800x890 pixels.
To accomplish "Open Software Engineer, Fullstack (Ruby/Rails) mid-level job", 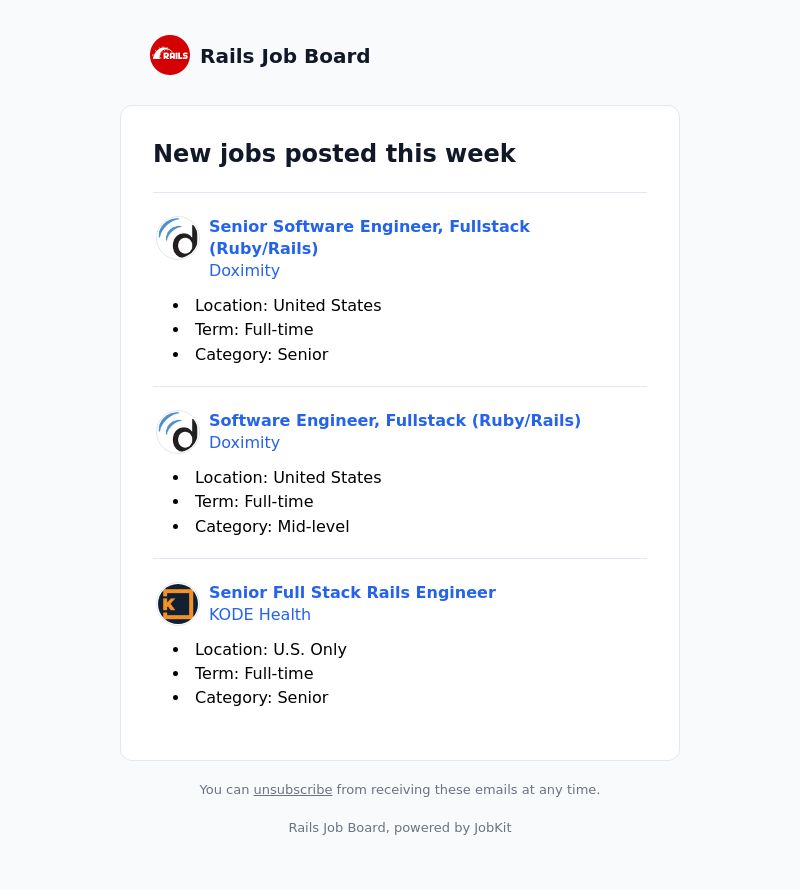I will pos(395,420).
